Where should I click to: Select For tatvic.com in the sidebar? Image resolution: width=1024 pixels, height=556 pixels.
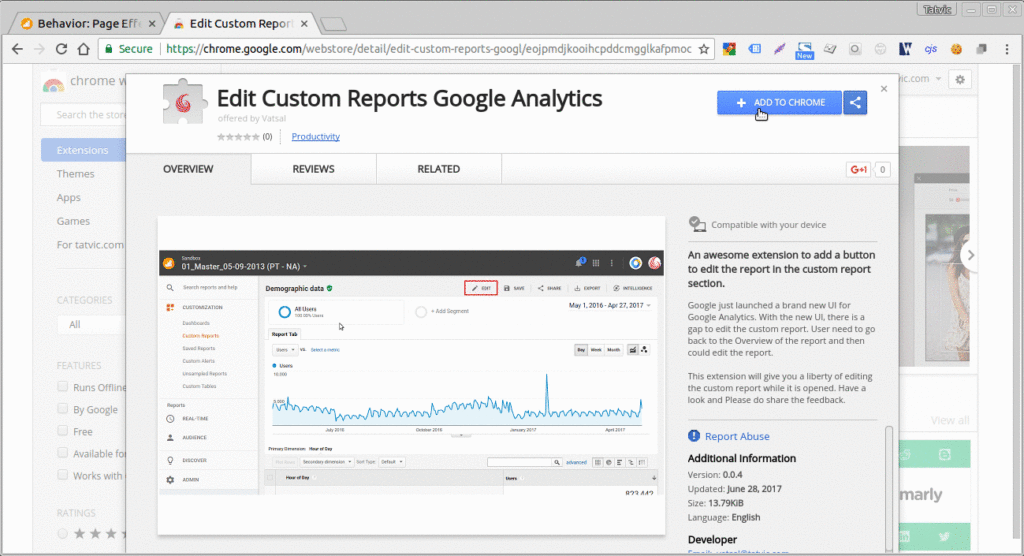pos(90,245)
